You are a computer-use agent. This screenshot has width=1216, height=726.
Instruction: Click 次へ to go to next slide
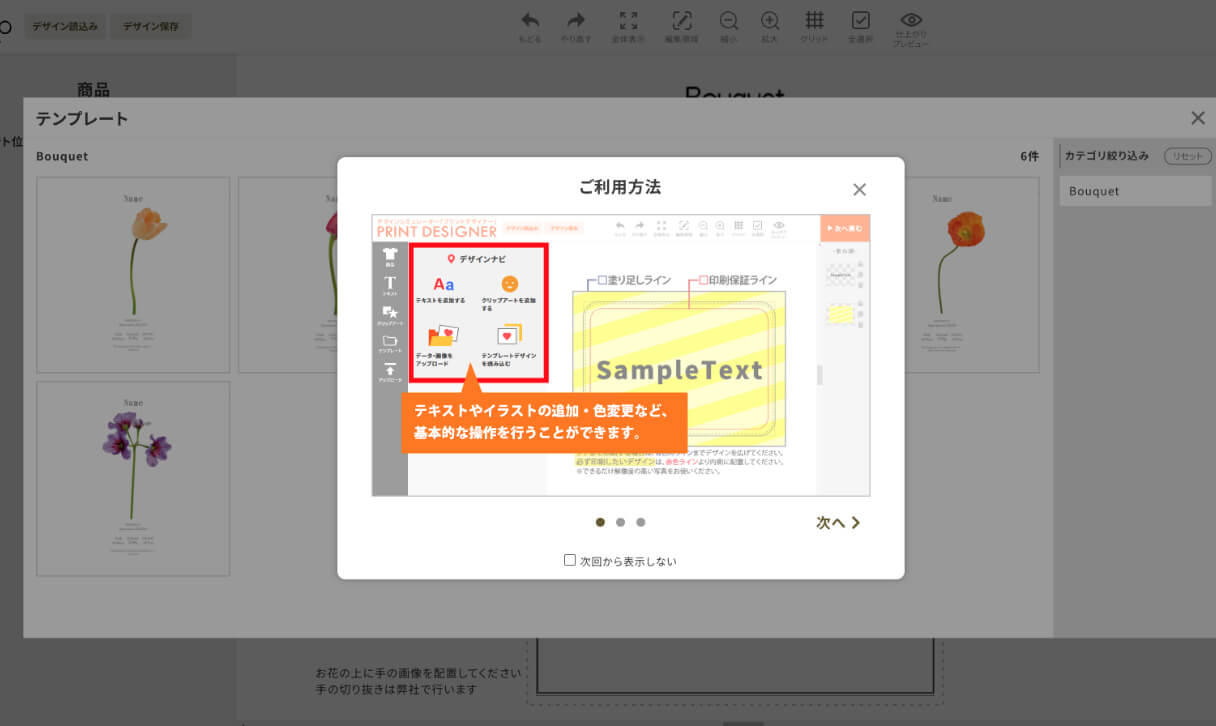(838, 522)
